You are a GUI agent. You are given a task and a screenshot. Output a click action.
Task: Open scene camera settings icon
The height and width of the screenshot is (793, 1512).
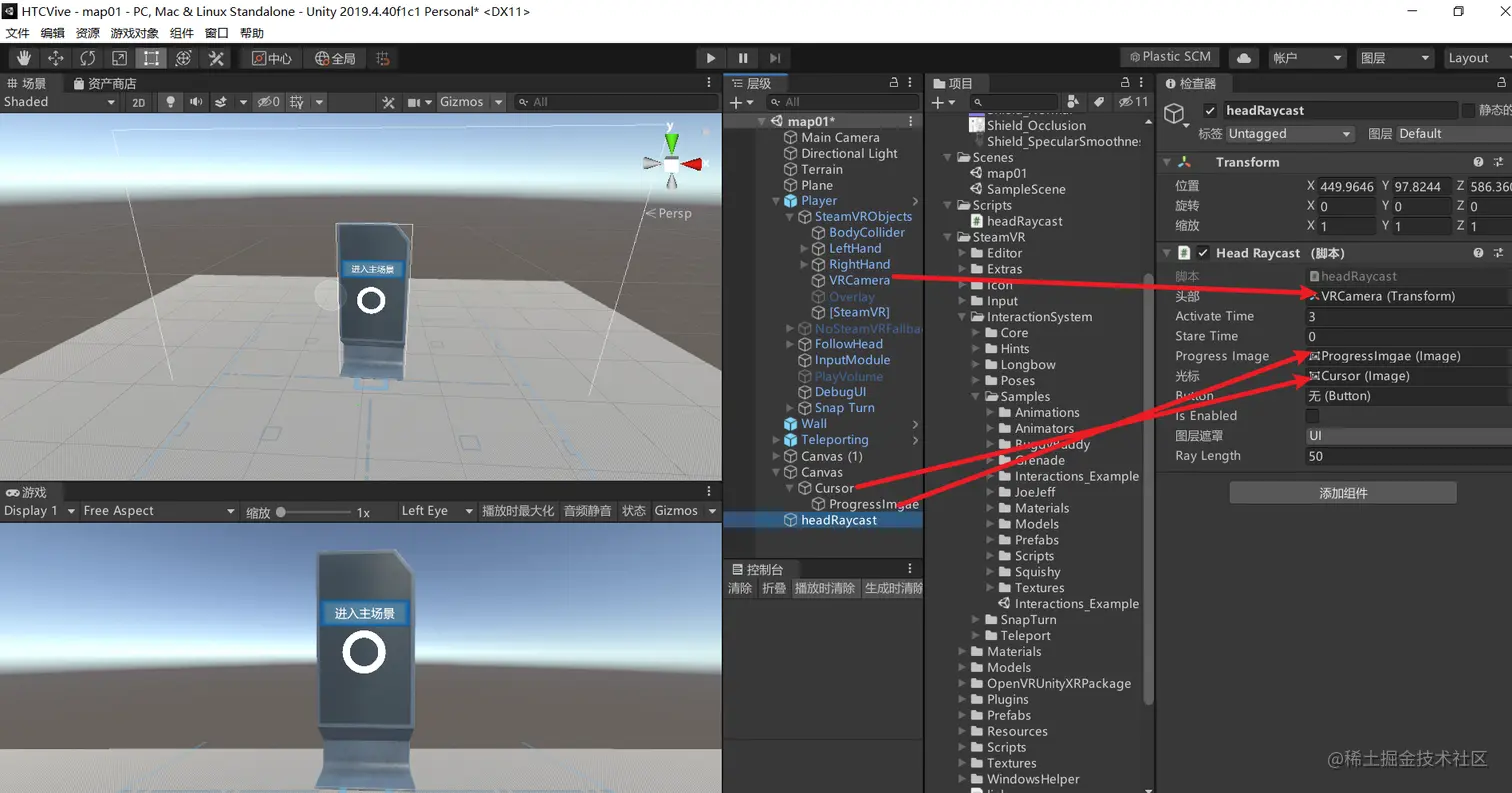tap(415, 102)
